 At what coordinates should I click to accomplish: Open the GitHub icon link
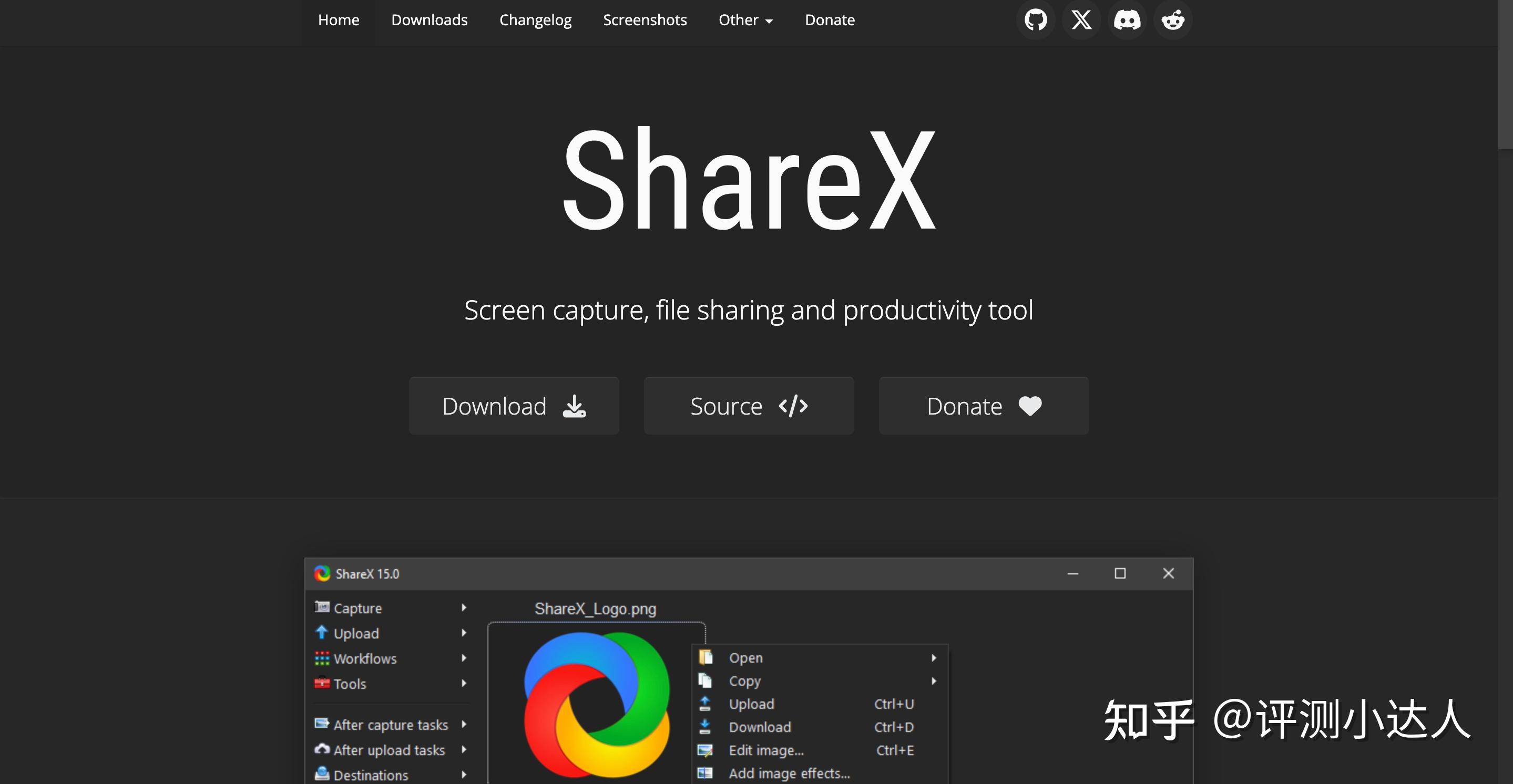(x=1036, y=20)
